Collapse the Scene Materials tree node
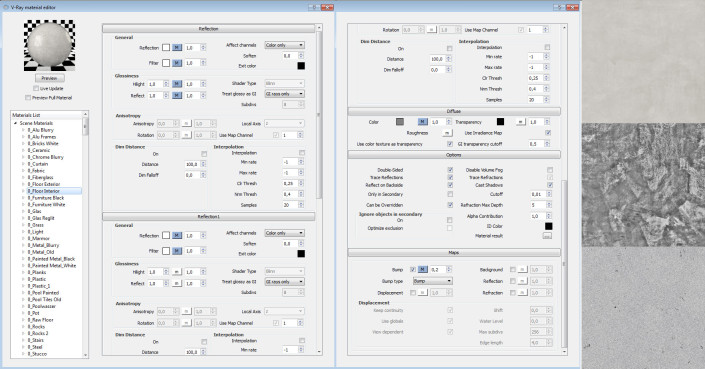This screenshot has height=369, width=705. pyautogui.click(x=15, y=123)
